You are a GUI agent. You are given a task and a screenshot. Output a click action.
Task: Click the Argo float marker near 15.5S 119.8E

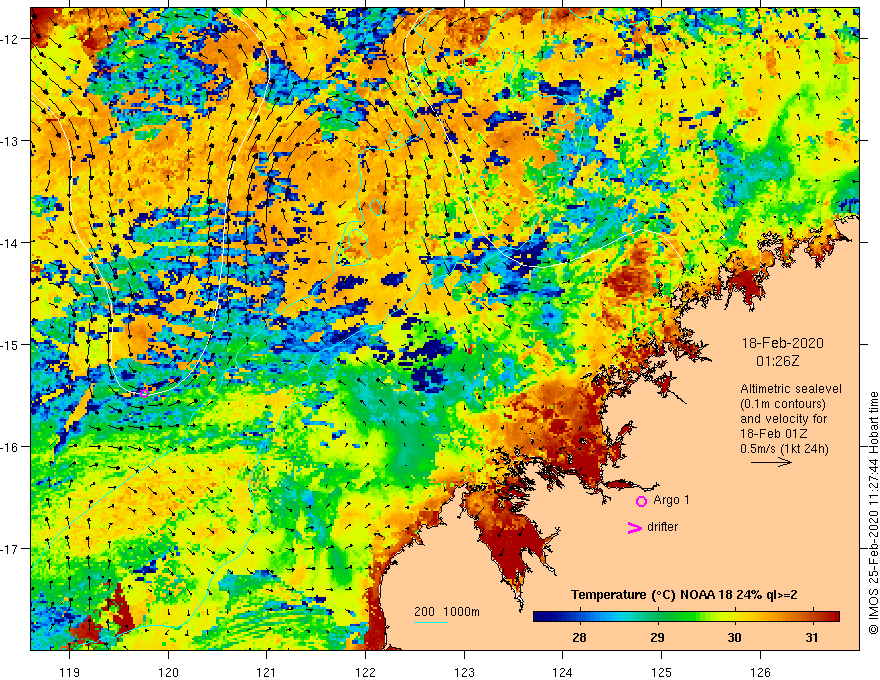(144, 393)
